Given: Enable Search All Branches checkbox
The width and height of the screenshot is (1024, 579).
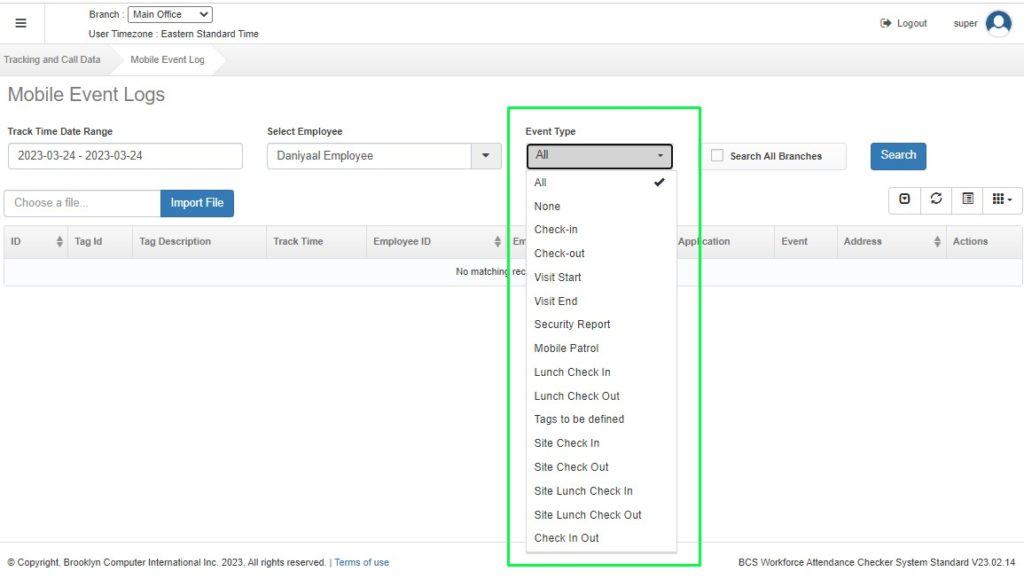Looking at the screenshot, I should [717, 156].
